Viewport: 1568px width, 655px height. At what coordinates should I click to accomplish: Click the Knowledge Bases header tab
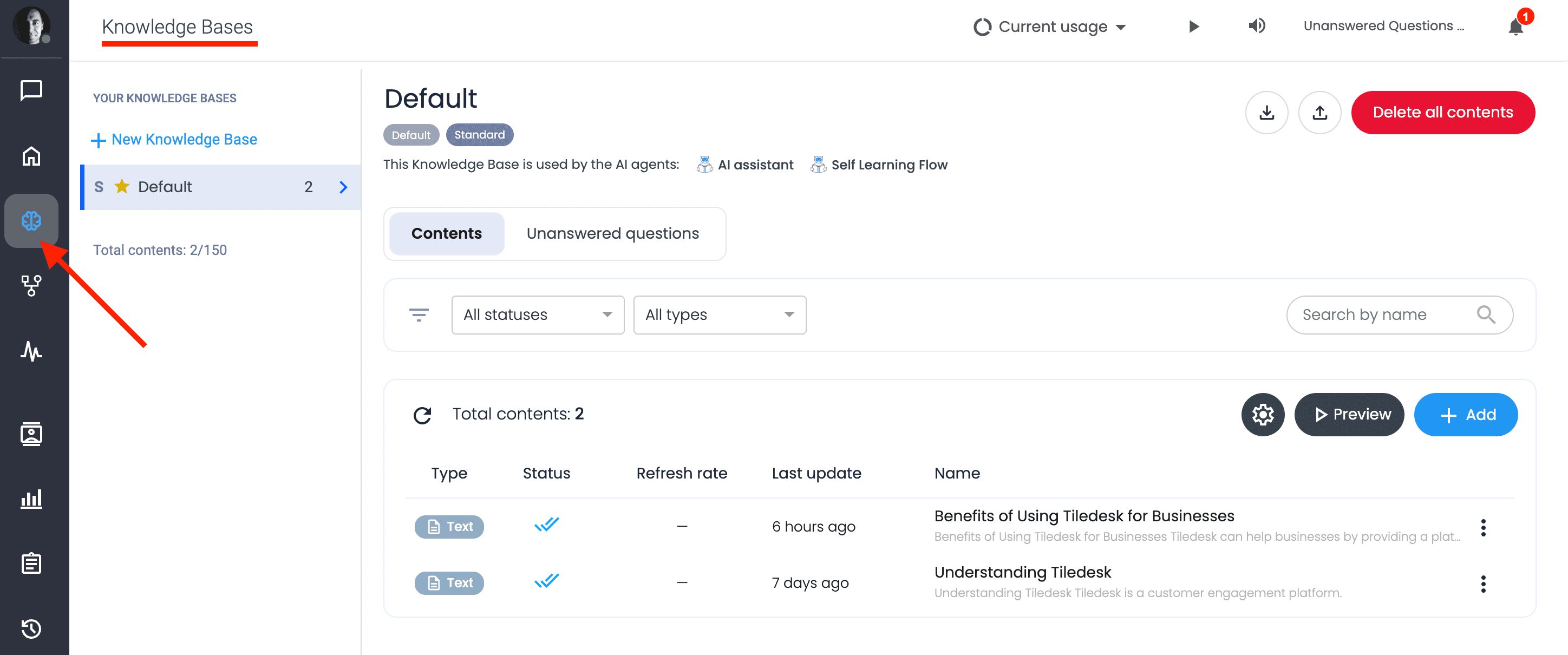click(x=177, y=27)
